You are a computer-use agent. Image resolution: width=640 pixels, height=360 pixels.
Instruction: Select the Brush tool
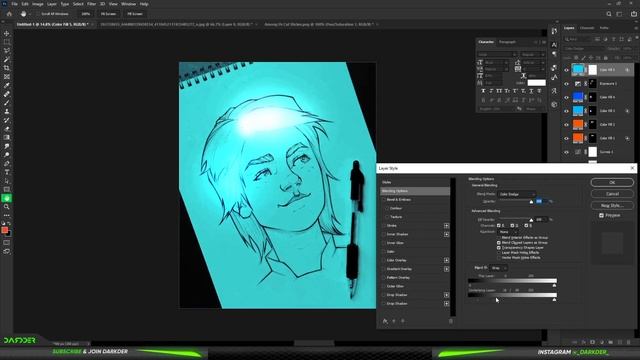tap(7, 102)
